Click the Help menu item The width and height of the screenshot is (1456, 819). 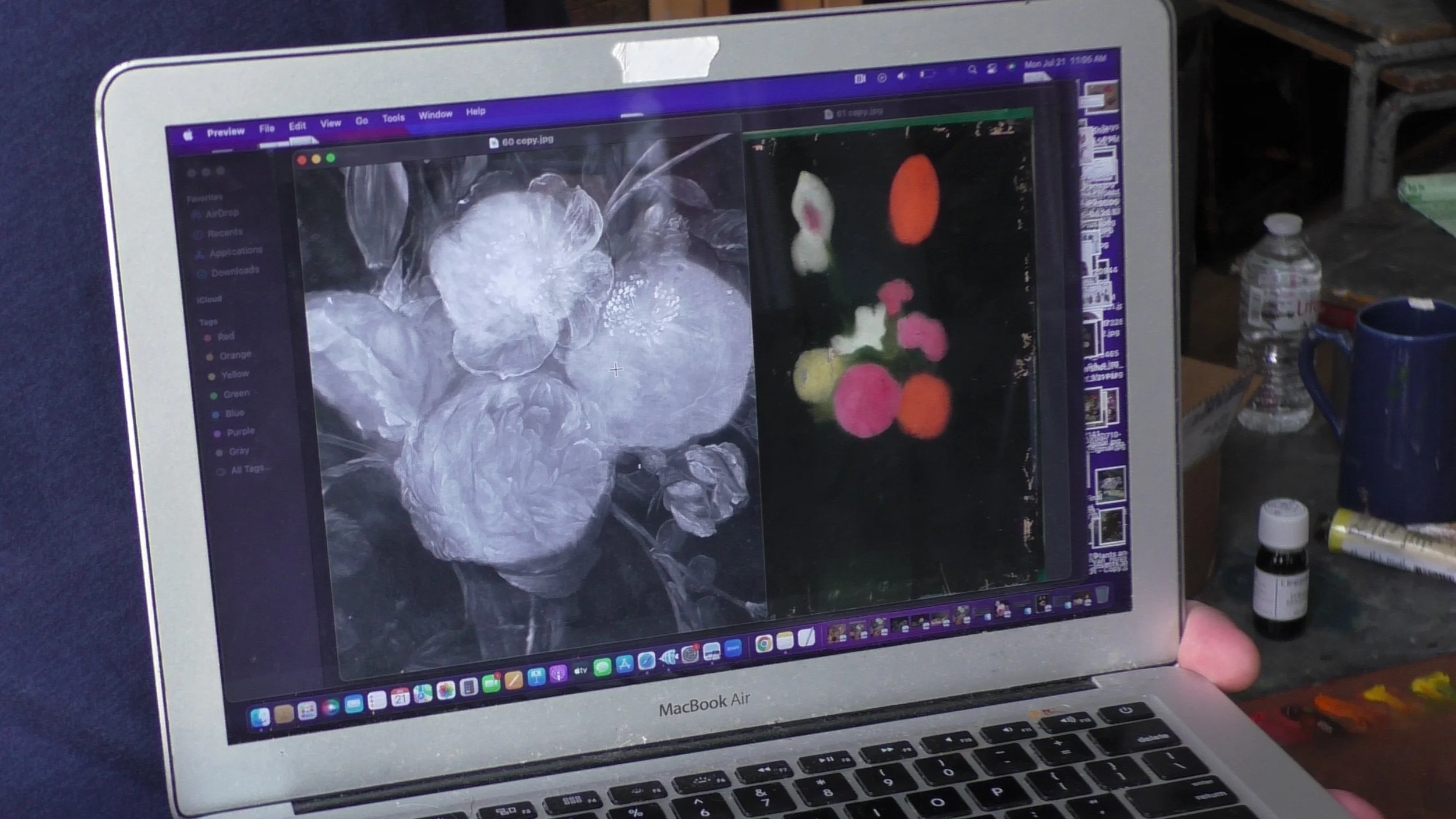[475, 111]
